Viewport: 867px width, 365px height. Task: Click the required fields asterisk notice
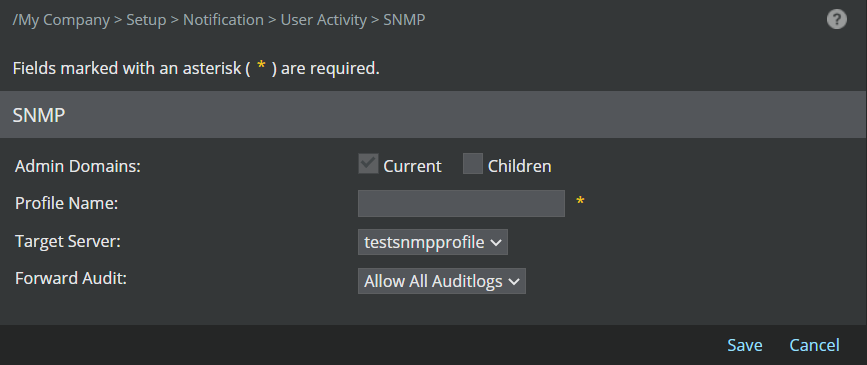[x=196, y=69]
